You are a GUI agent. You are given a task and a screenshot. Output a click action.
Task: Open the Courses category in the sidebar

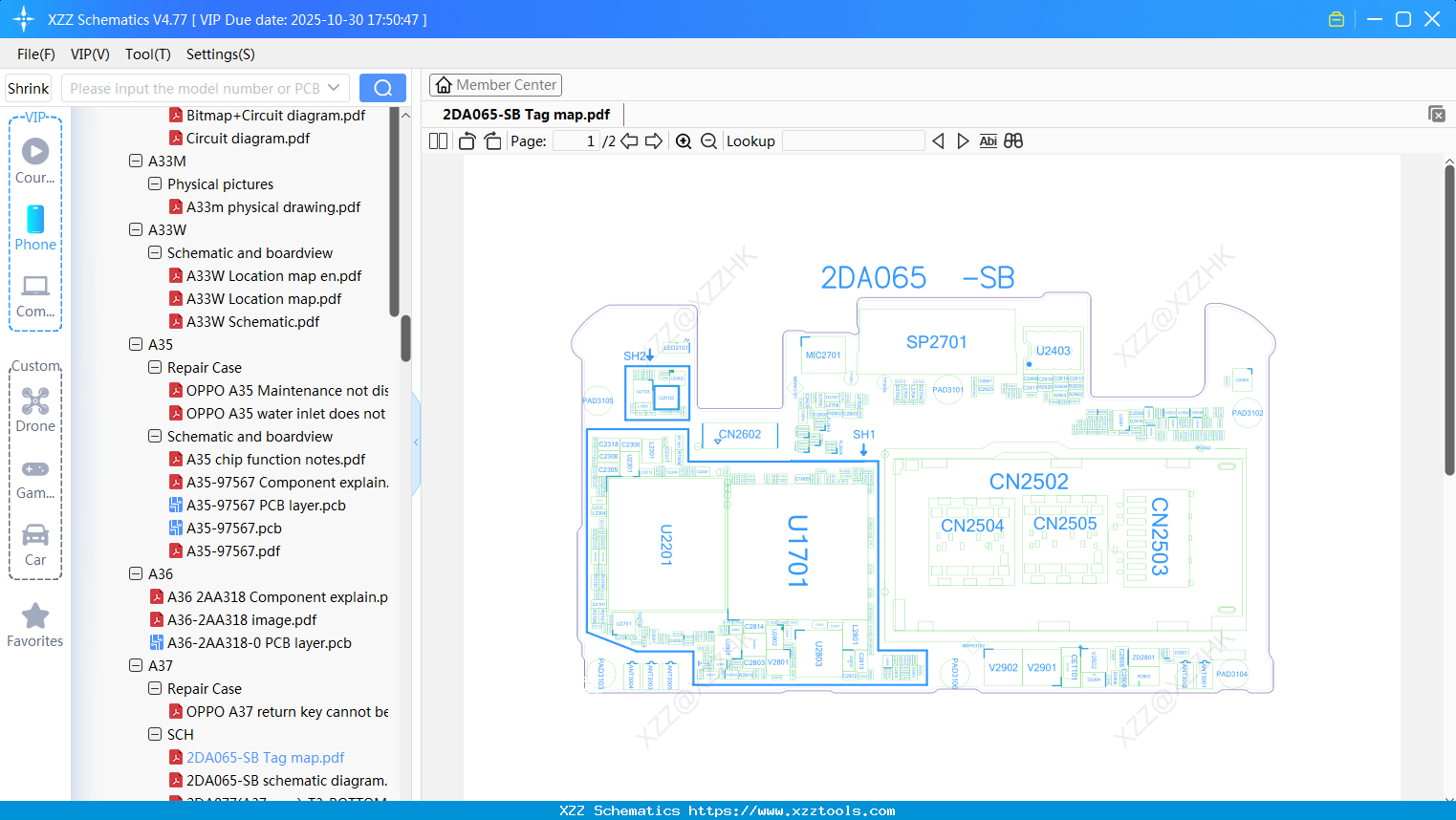(35, 161)
